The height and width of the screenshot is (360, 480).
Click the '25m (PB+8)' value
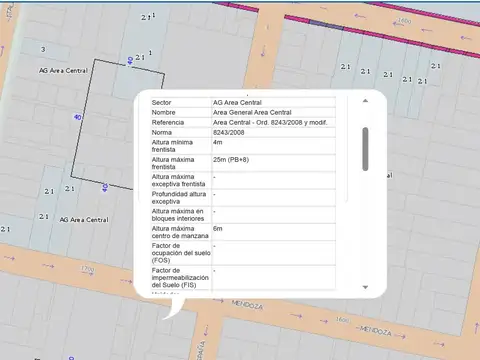(231, 160)
